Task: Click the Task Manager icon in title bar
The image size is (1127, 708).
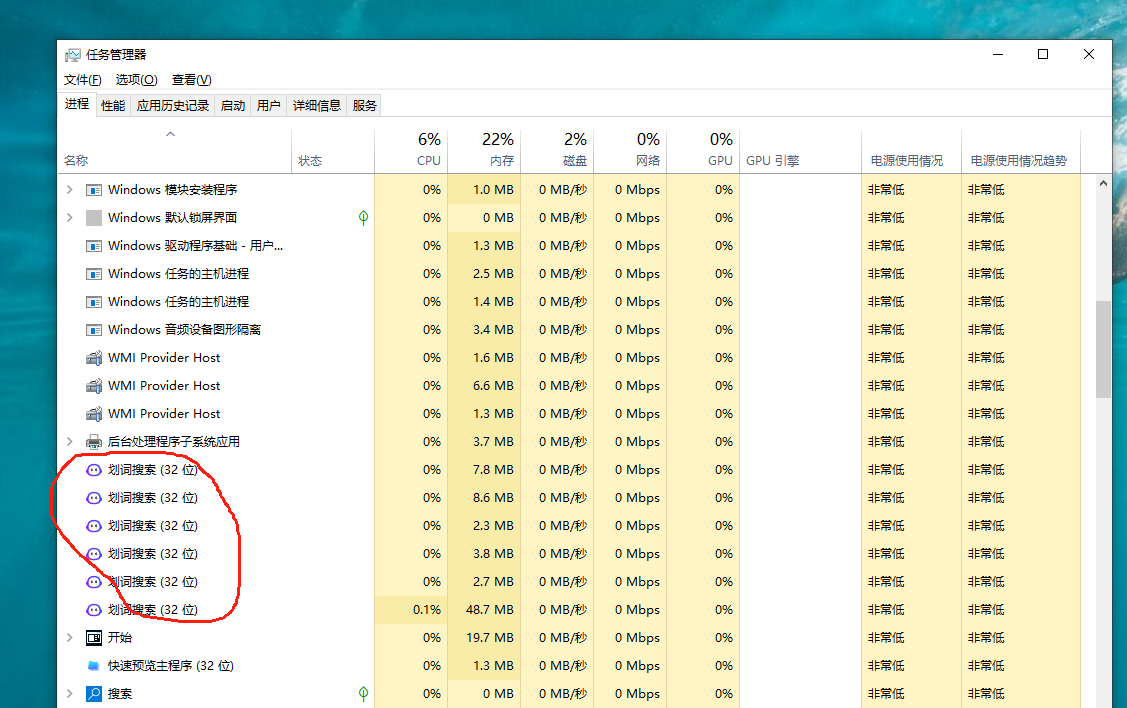Action: pos(72,55)
